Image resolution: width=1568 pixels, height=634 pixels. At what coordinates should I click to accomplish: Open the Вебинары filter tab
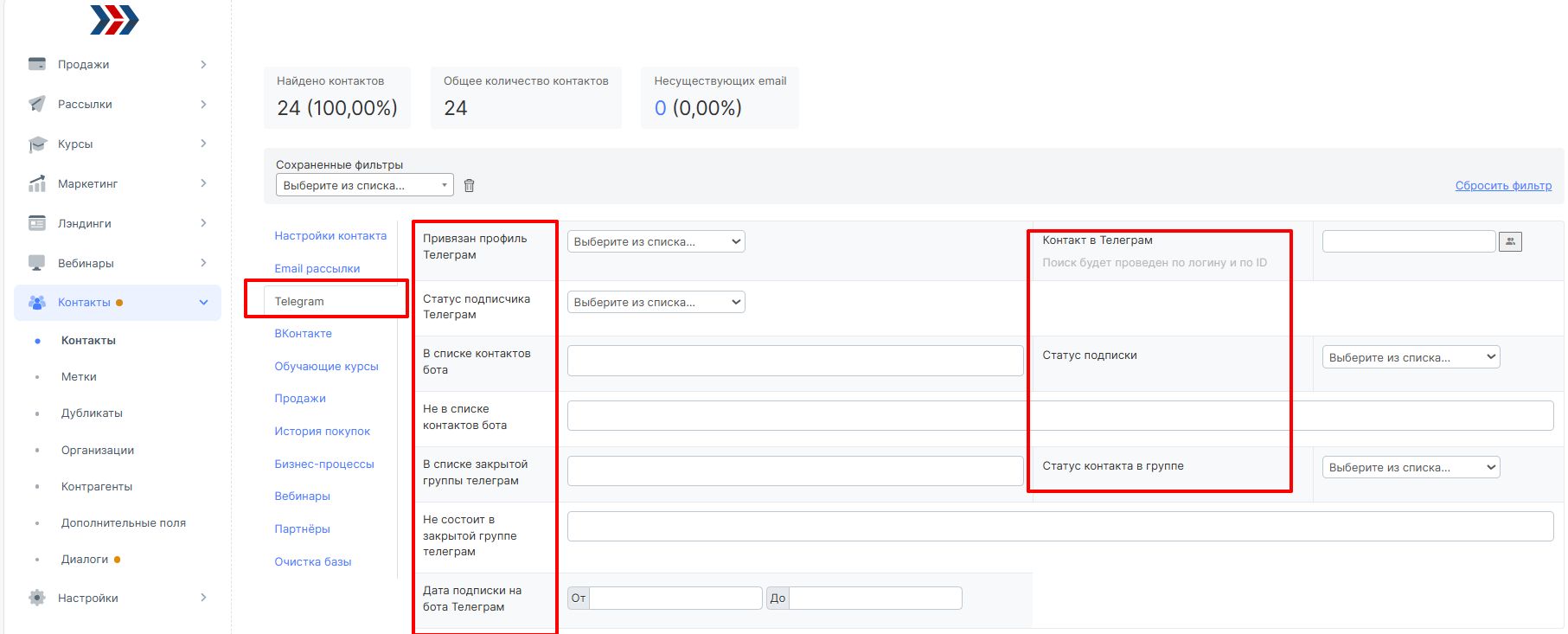pos(302,496)
